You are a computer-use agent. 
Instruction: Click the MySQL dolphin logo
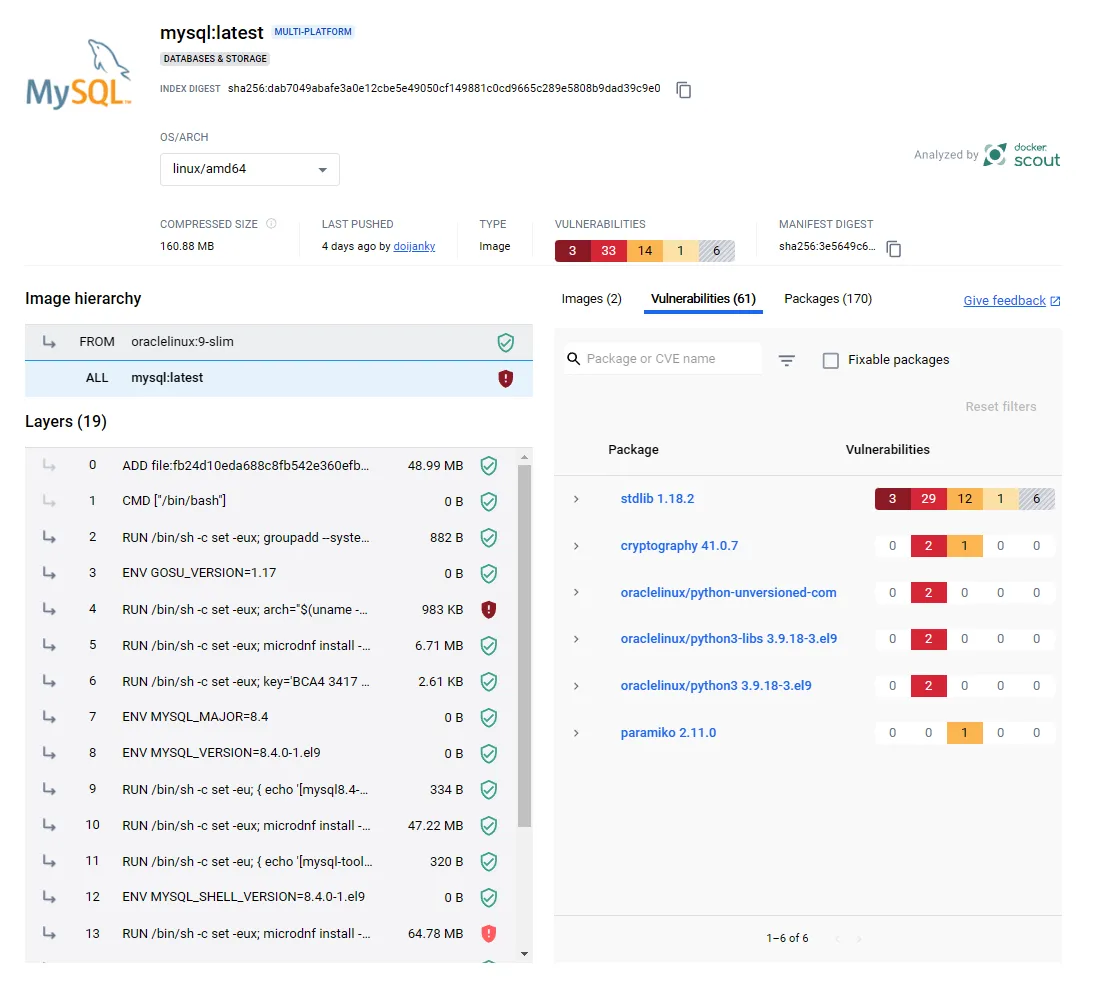click(x=78, y=74)
